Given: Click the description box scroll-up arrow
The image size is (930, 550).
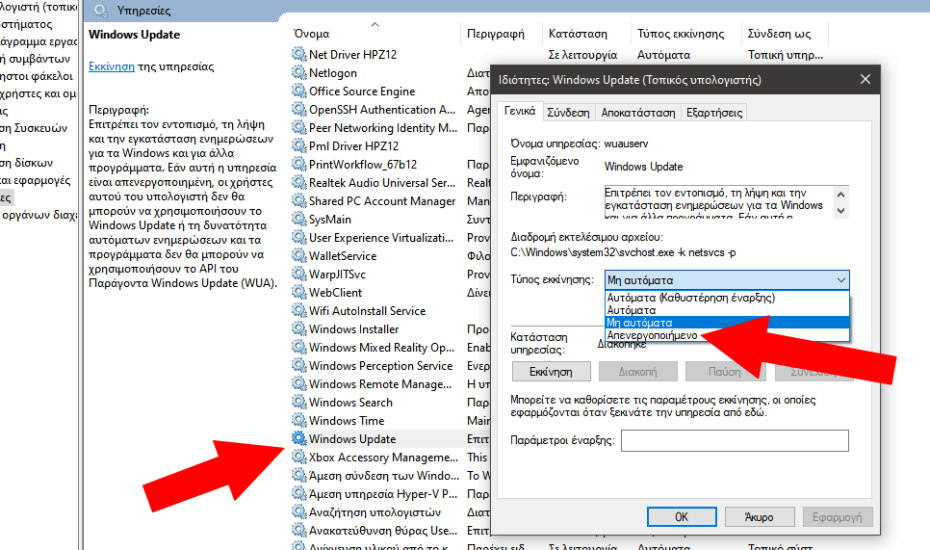Looking at the screenshot, I should 840,195.
